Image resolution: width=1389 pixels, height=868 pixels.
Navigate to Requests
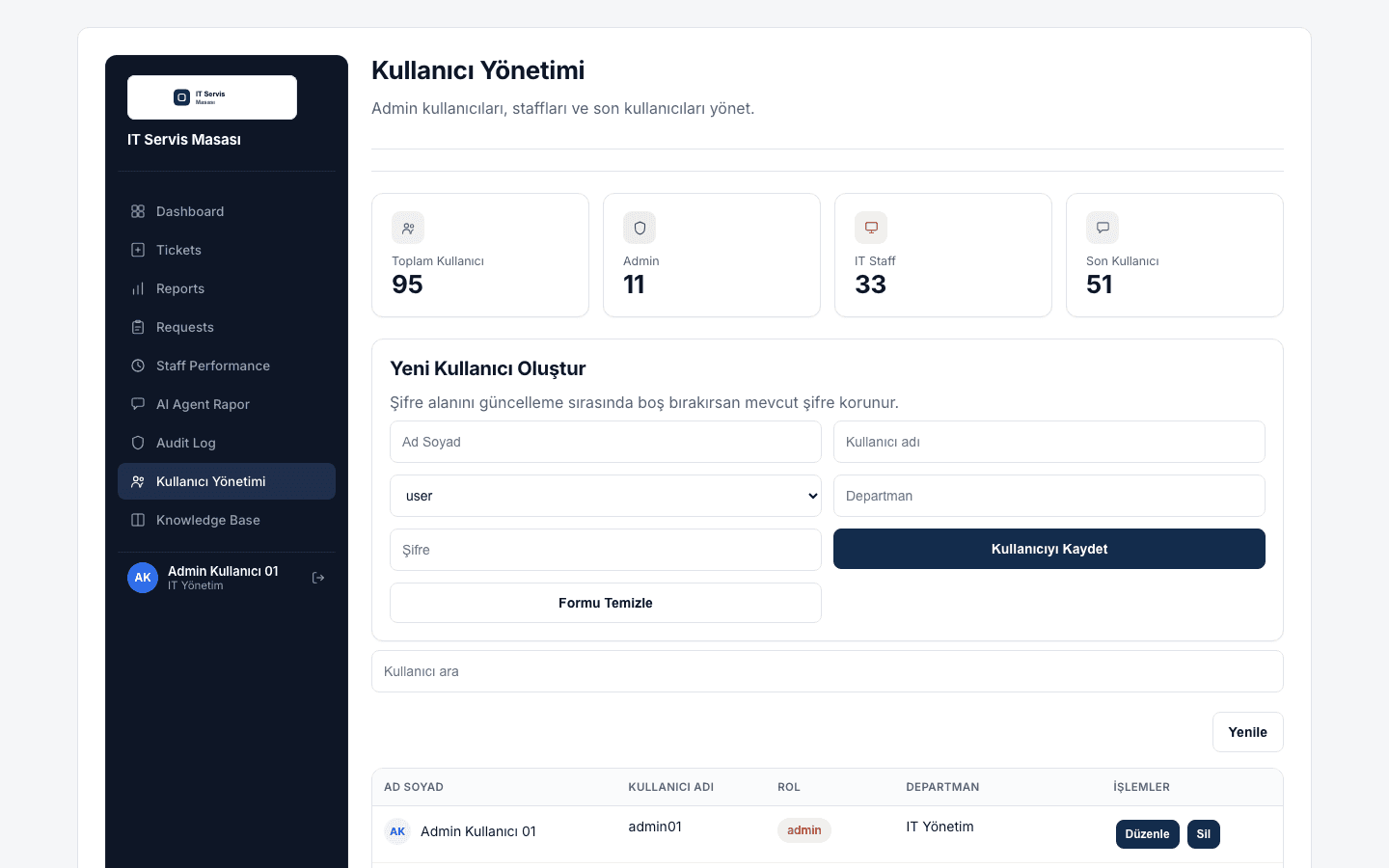[227, 327]
